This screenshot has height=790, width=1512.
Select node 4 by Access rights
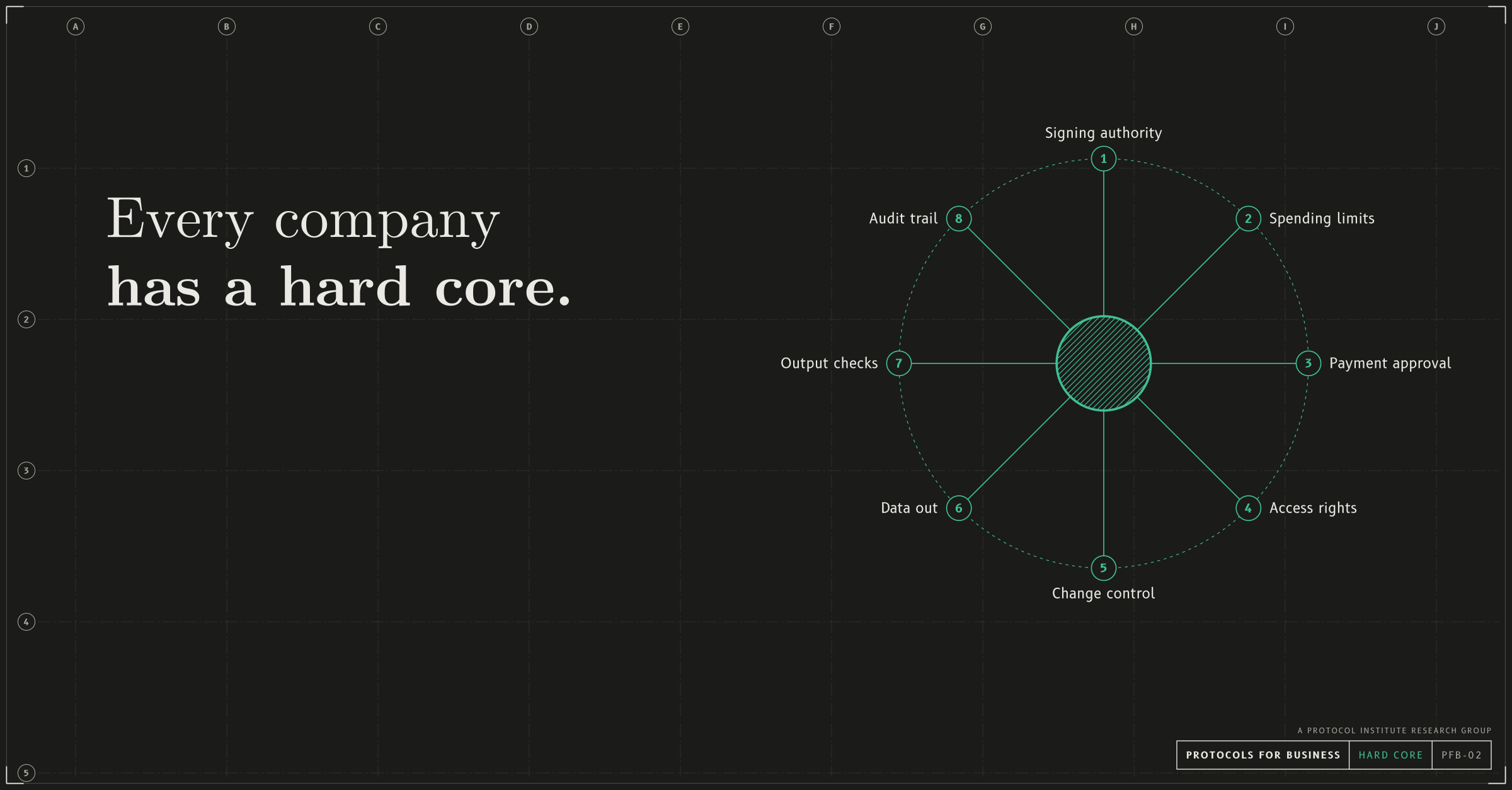[x=1248, y=508]
